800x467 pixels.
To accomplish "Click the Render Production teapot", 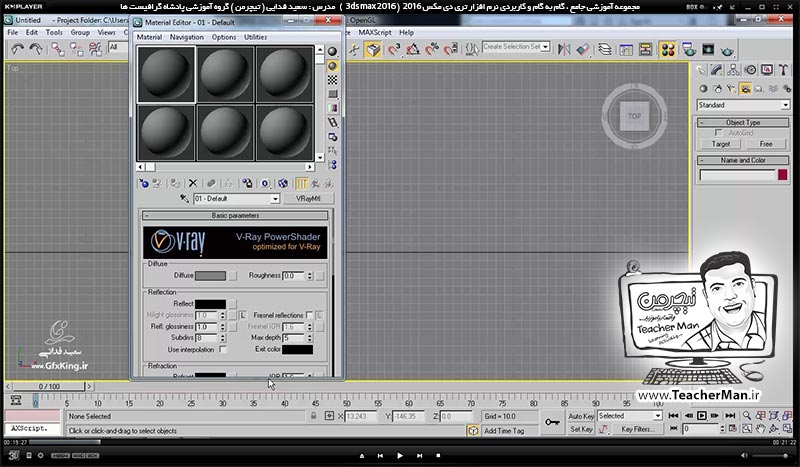I will (x=728, y=51).
